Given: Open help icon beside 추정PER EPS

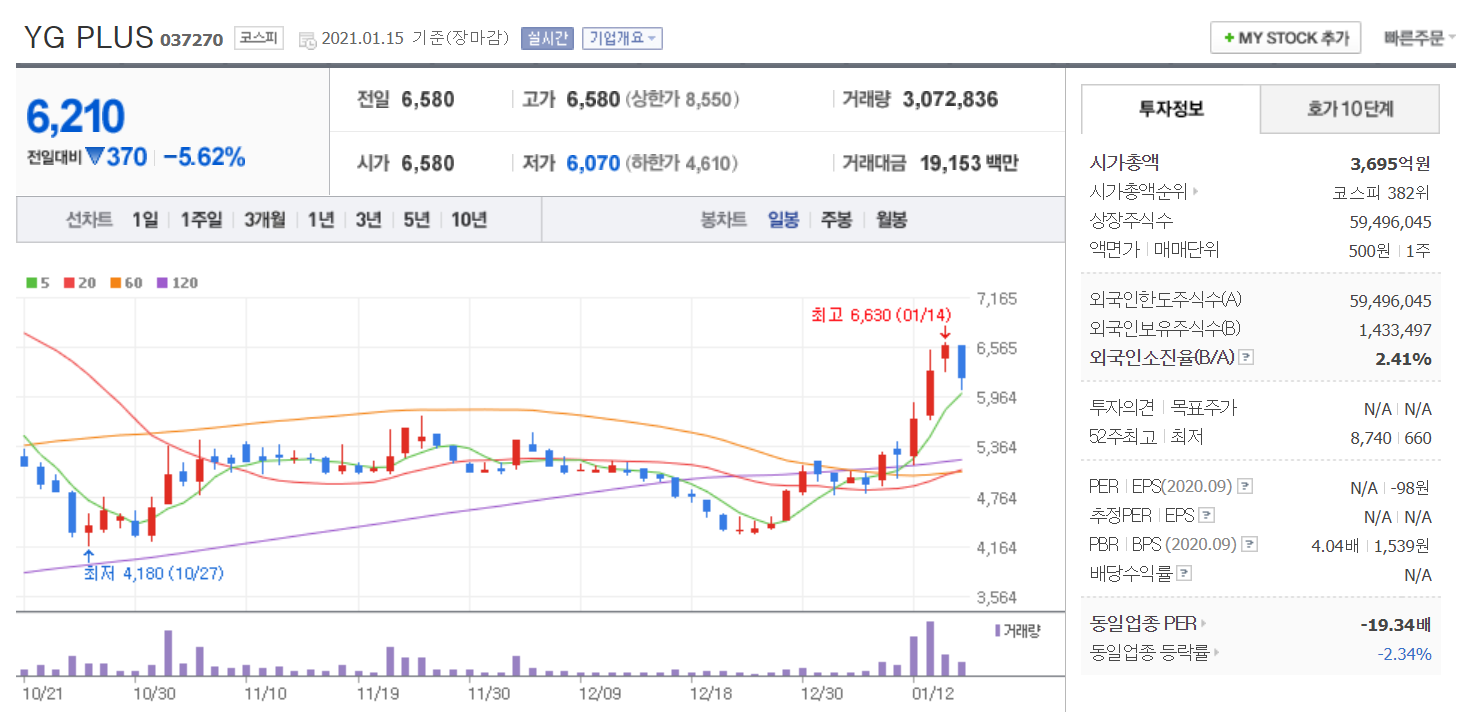Looking at the screenshot, I should tap(1207, 516).
